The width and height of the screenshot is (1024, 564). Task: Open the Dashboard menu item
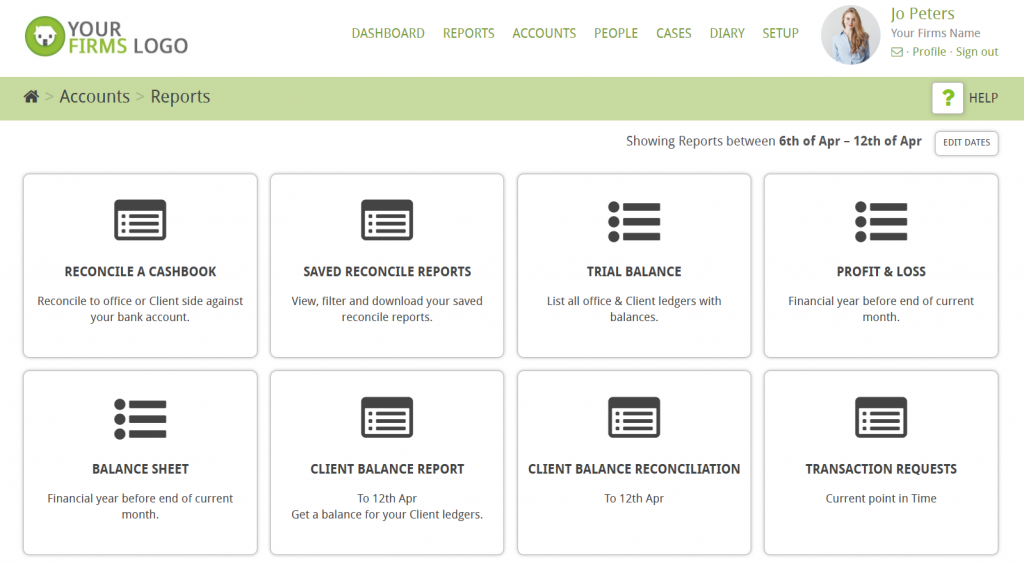[388, 33]
